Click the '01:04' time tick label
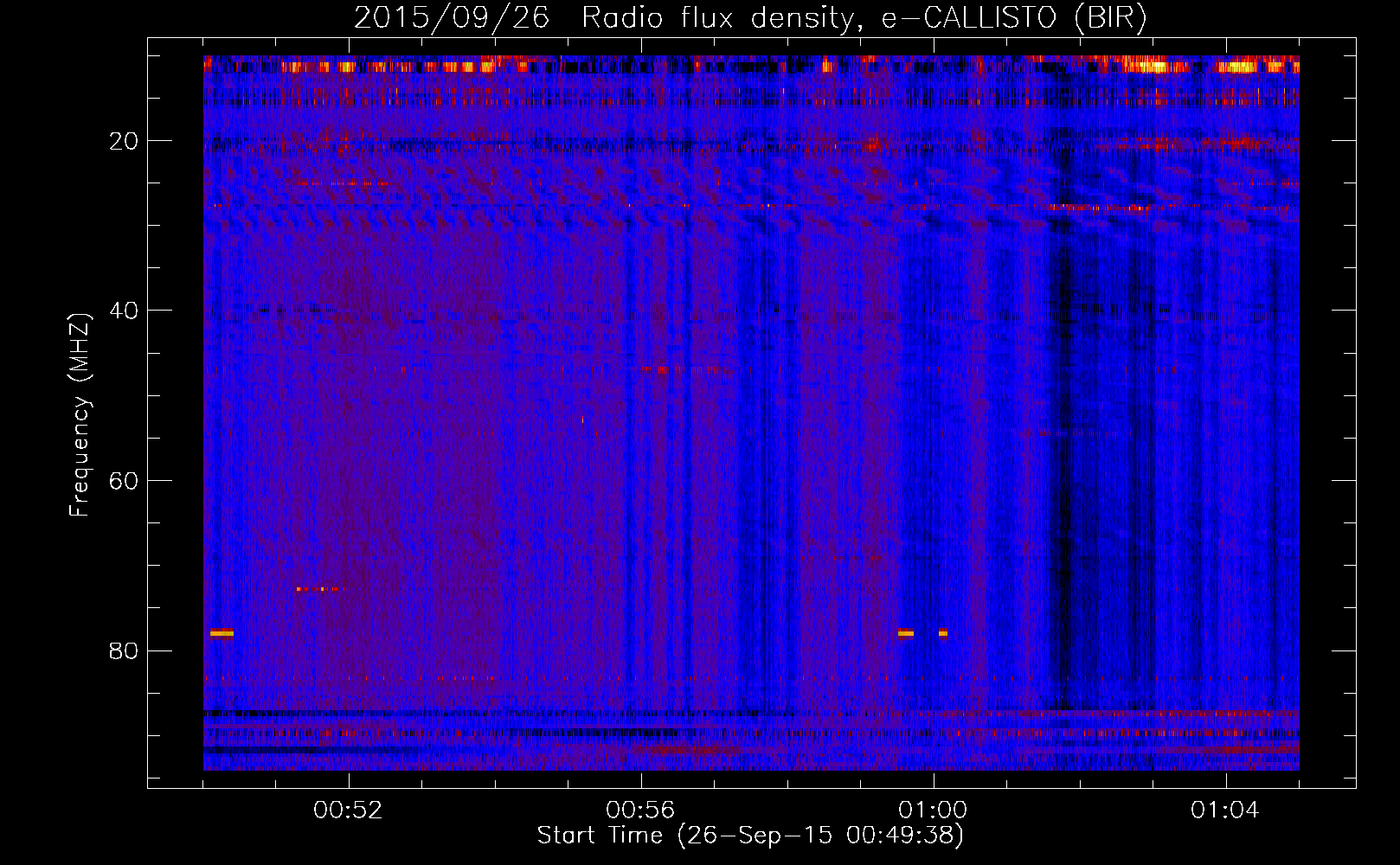 click(x=1225, y=811)
